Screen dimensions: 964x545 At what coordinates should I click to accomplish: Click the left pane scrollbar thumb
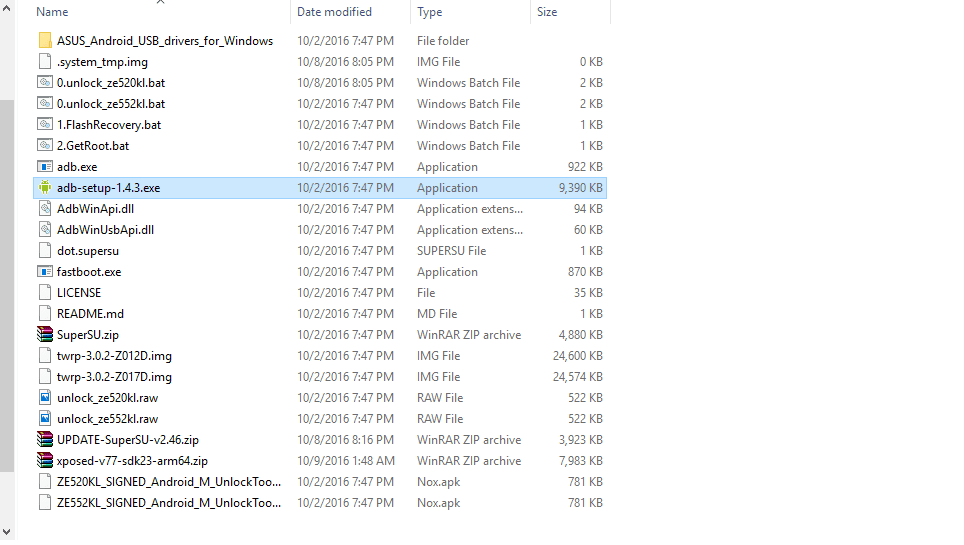click(x=7, y=286)
